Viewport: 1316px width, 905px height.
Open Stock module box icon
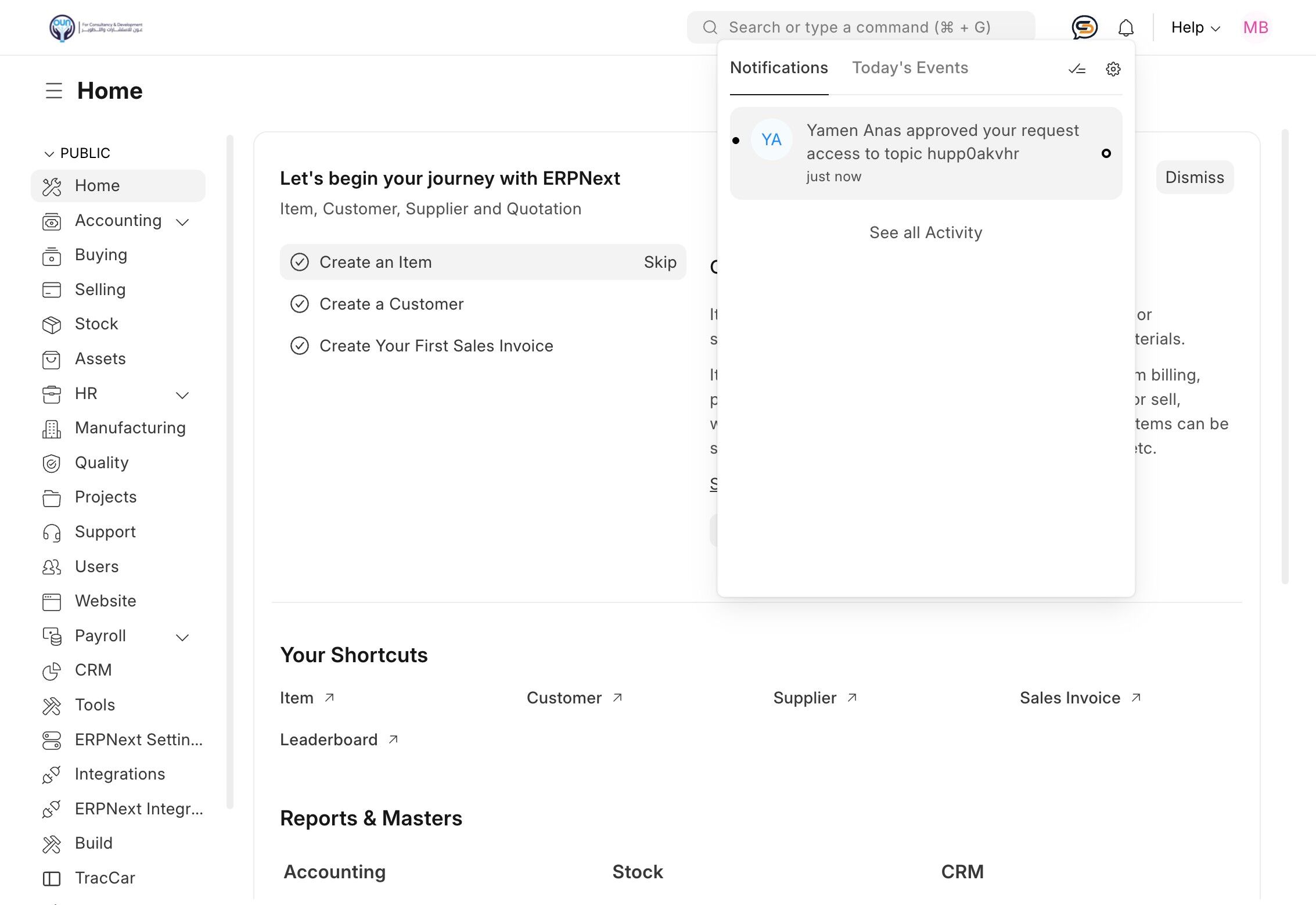(52, 324)
